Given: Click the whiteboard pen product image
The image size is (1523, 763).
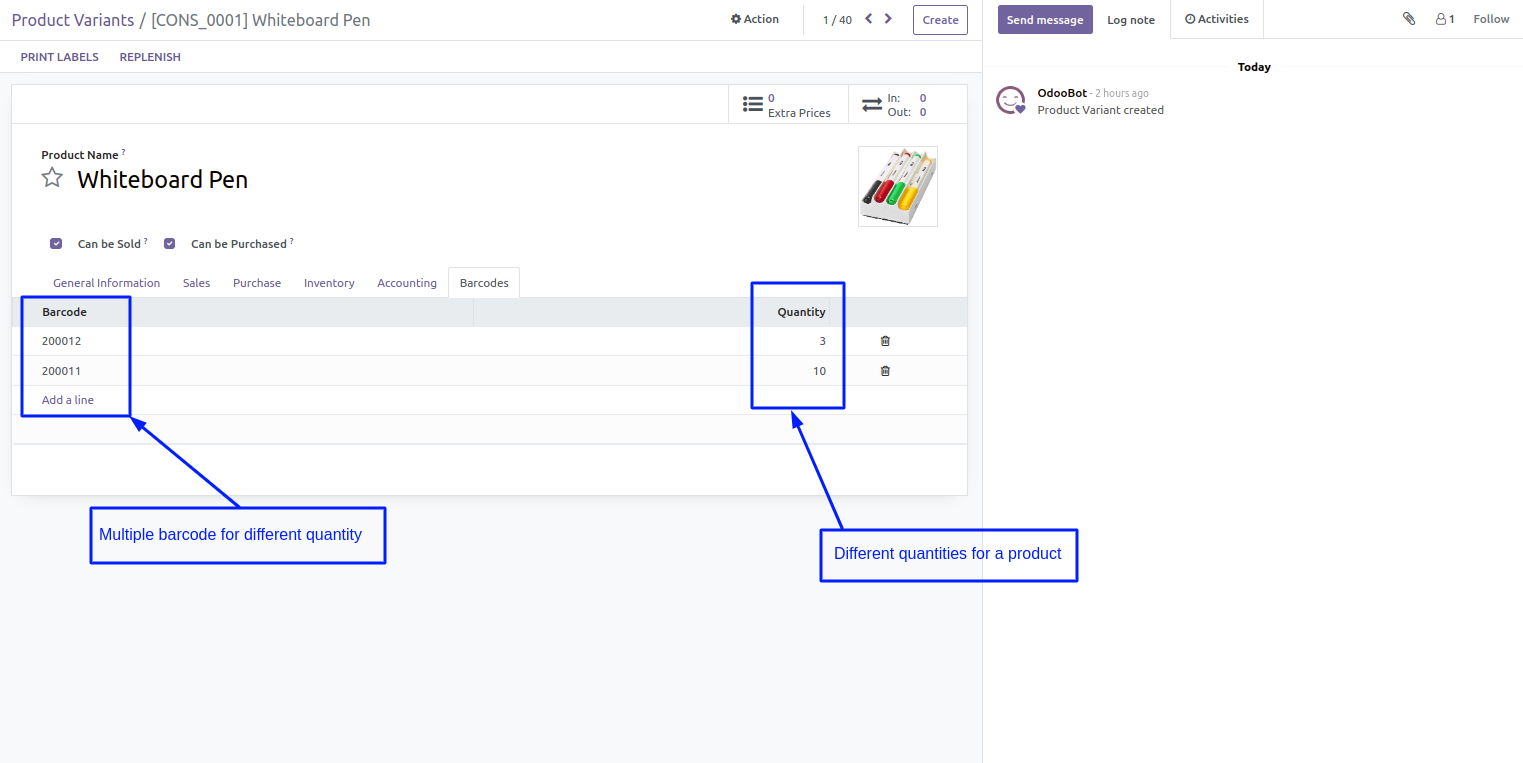Looking at the screenshot, I should click(897, 187).
